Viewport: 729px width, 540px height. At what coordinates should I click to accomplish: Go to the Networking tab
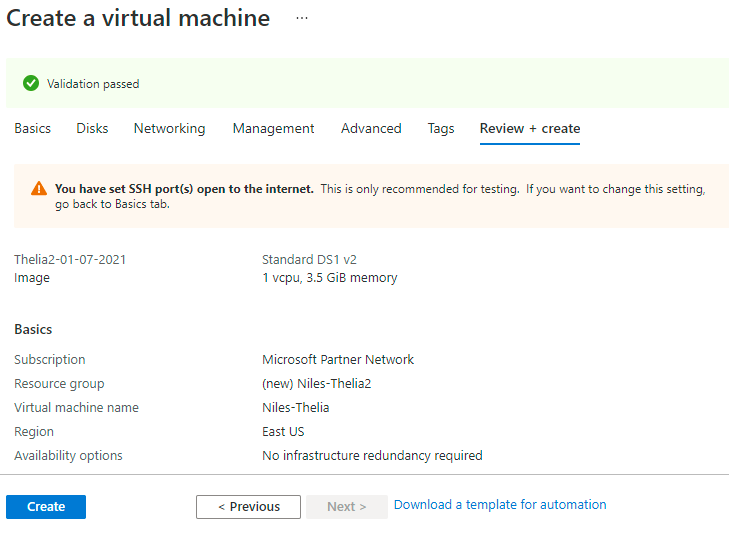(x=169, y=129)
